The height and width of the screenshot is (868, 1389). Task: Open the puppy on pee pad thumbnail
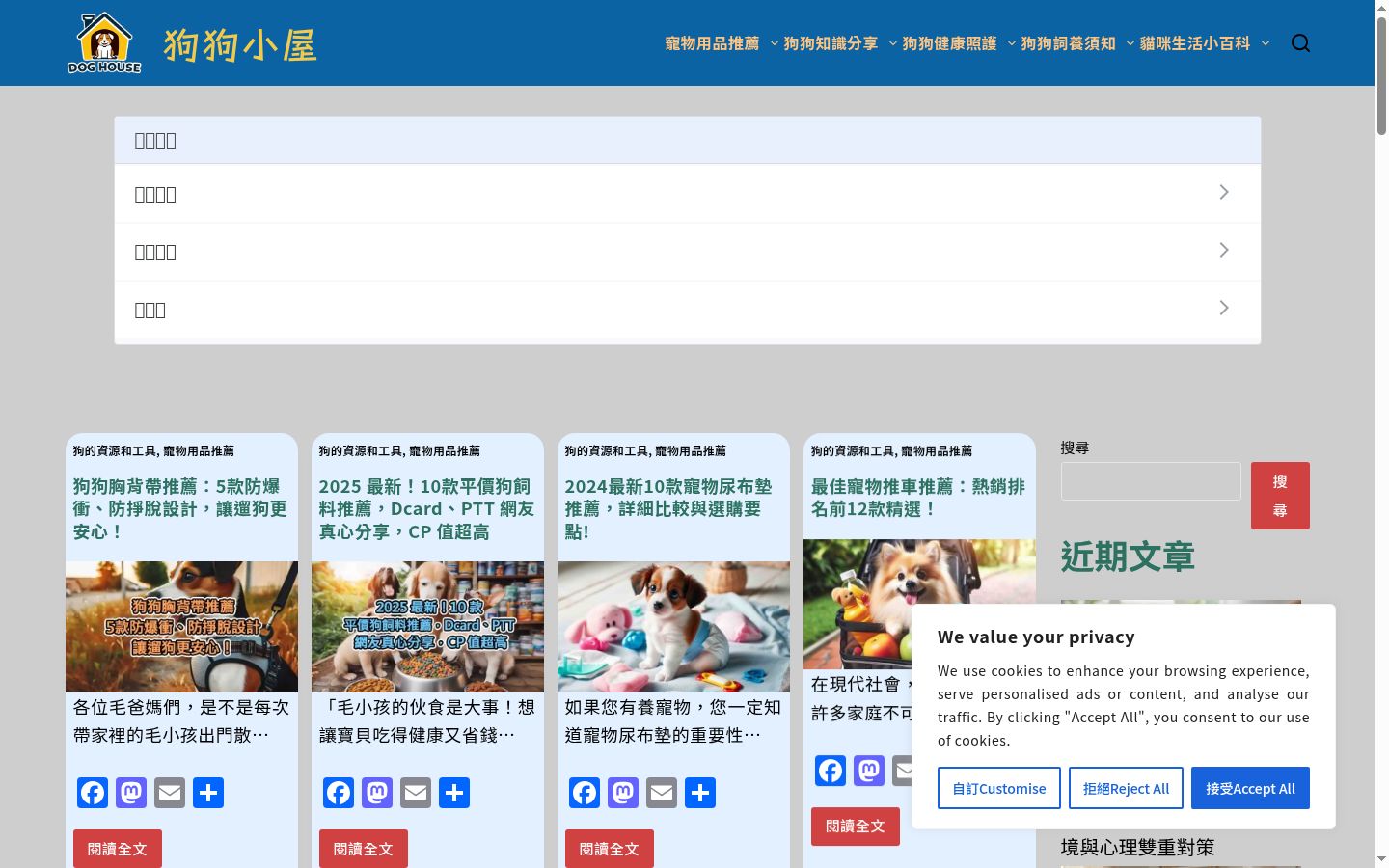(673, 627)
